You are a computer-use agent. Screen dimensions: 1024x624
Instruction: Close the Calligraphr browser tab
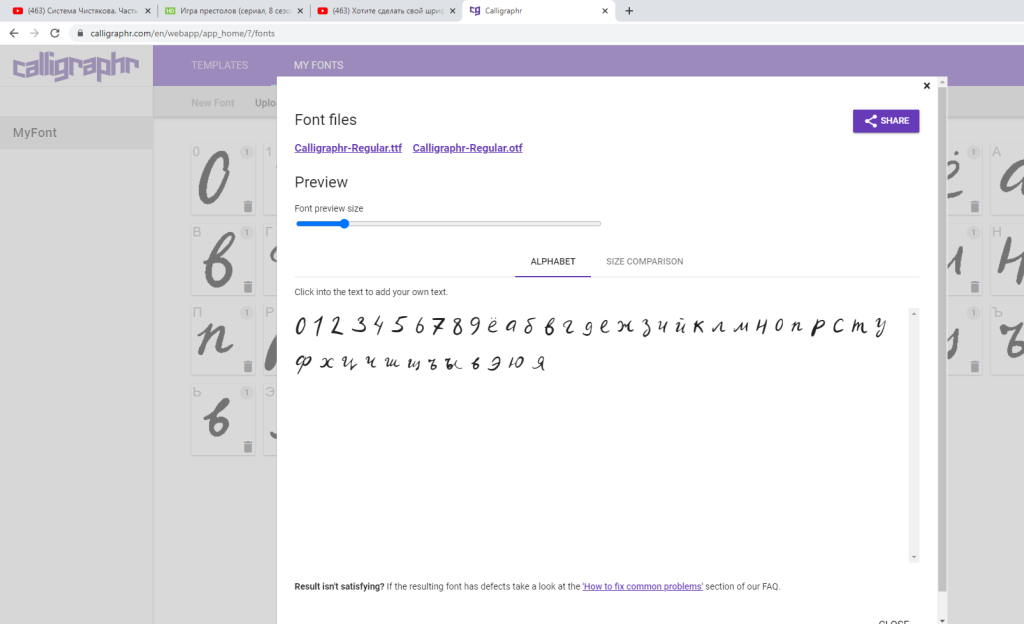[605, 10]
